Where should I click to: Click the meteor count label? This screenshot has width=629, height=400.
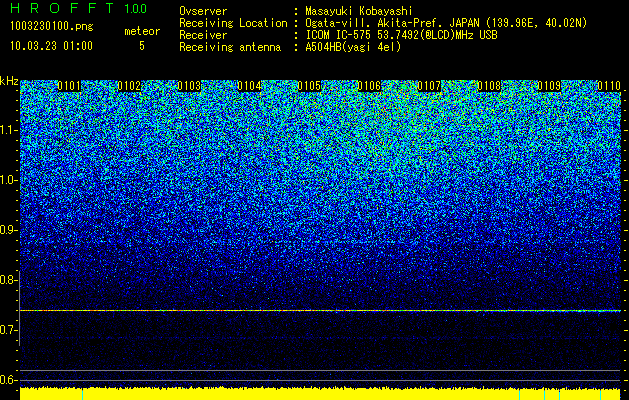[x=142, y=31]
